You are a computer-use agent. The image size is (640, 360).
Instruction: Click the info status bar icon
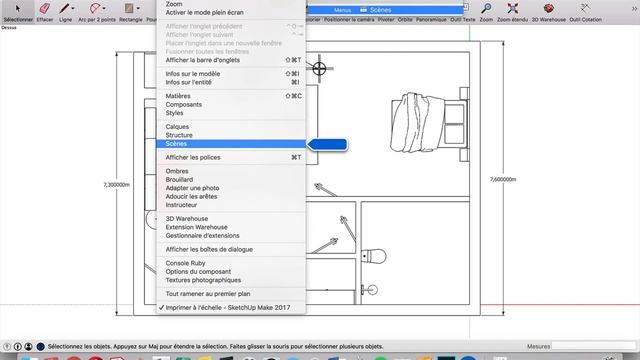[x=18, y=346]
